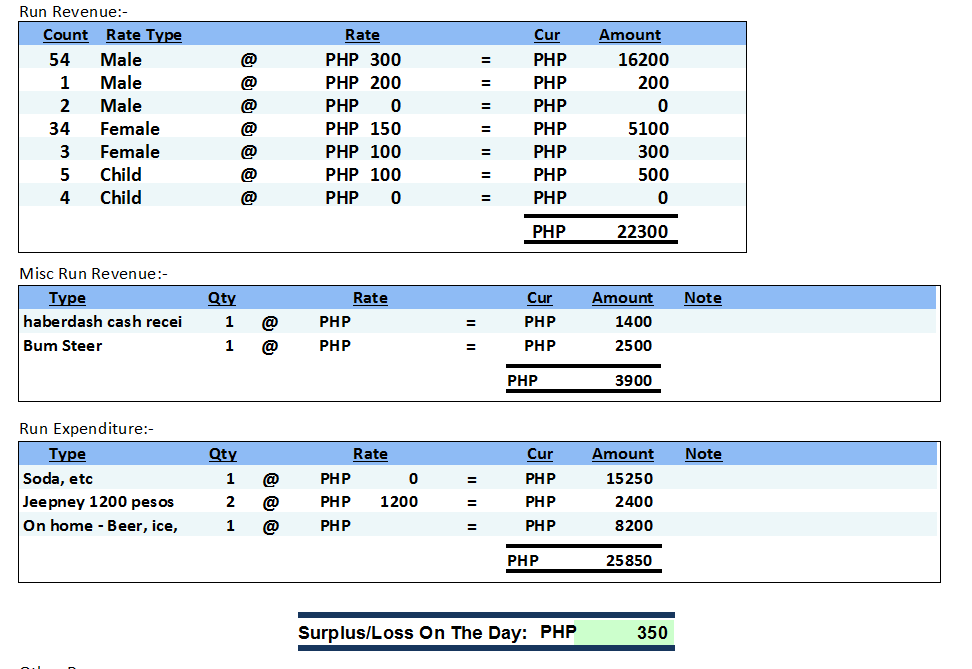972x669 pixels.
Task: Select the Female count cell showing 34
Action: coord(60,129)
